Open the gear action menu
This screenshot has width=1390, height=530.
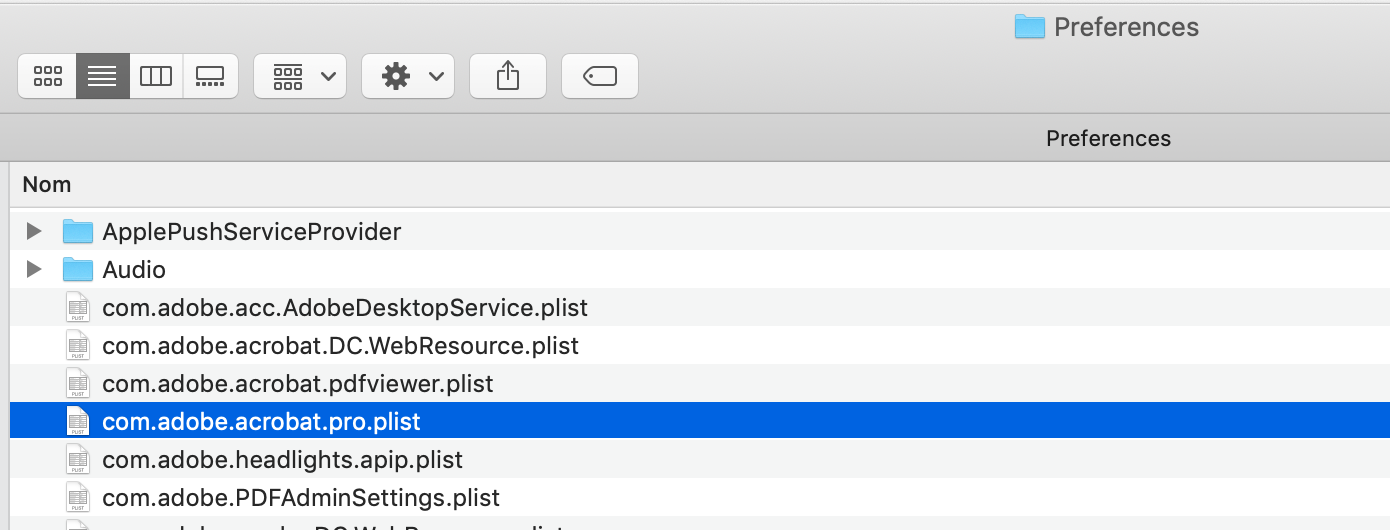pyautogui.click(x=408, y=76)
